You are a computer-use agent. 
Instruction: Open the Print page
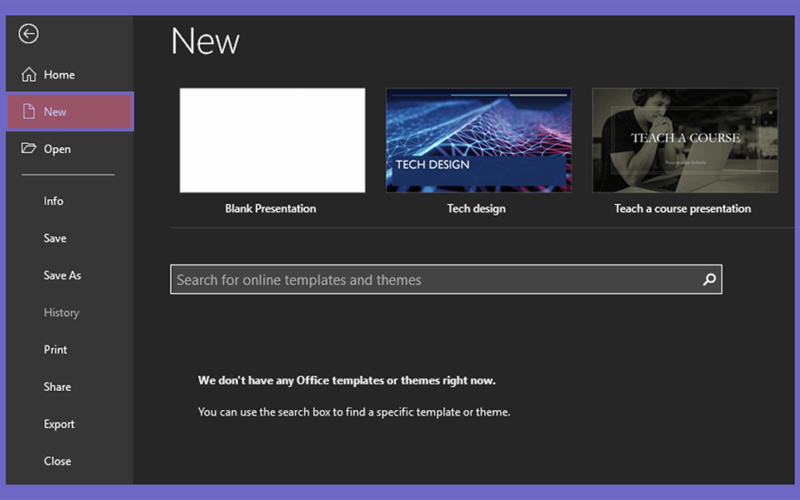[x=55, y=349]
